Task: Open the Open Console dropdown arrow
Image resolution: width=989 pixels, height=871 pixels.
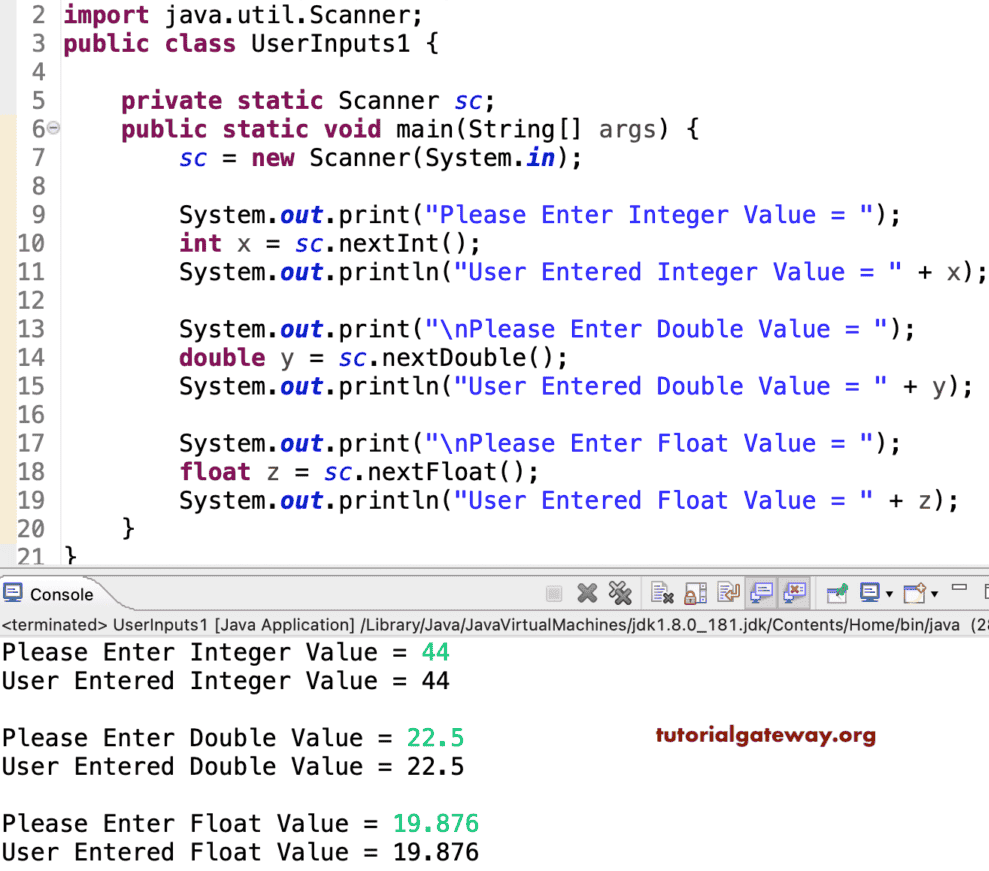Action: tap(933, 593)
